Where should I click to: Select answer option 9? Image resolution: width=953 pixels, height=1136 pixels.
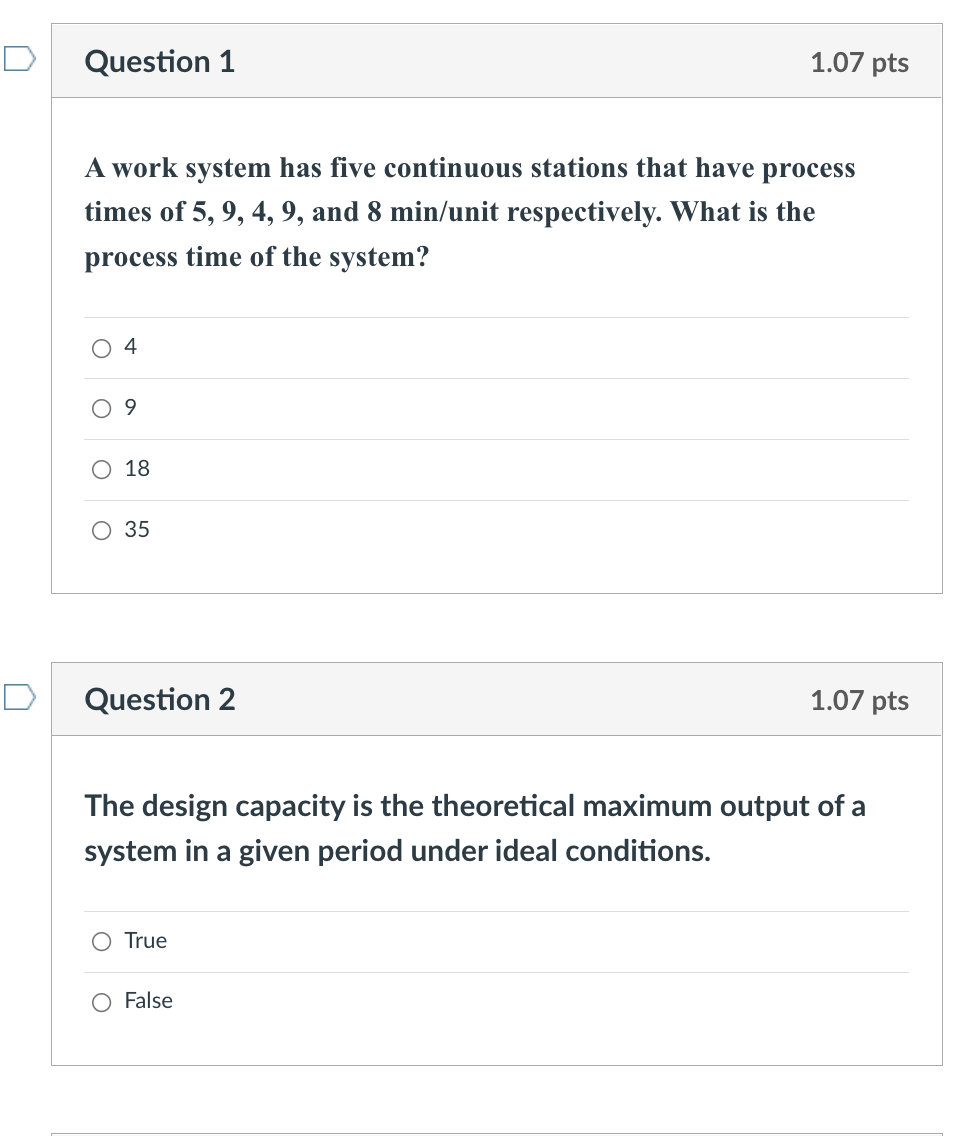point(101,408)
